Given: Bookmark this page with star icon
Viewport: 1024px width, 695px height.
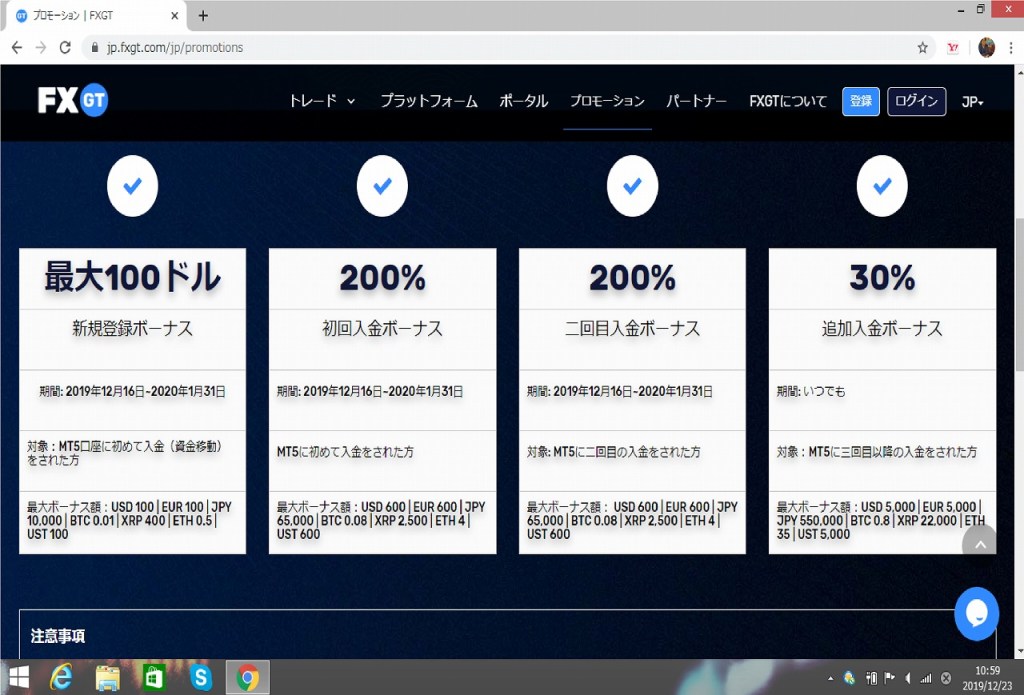Looking at the screenshot, I should tap(922, 47).
